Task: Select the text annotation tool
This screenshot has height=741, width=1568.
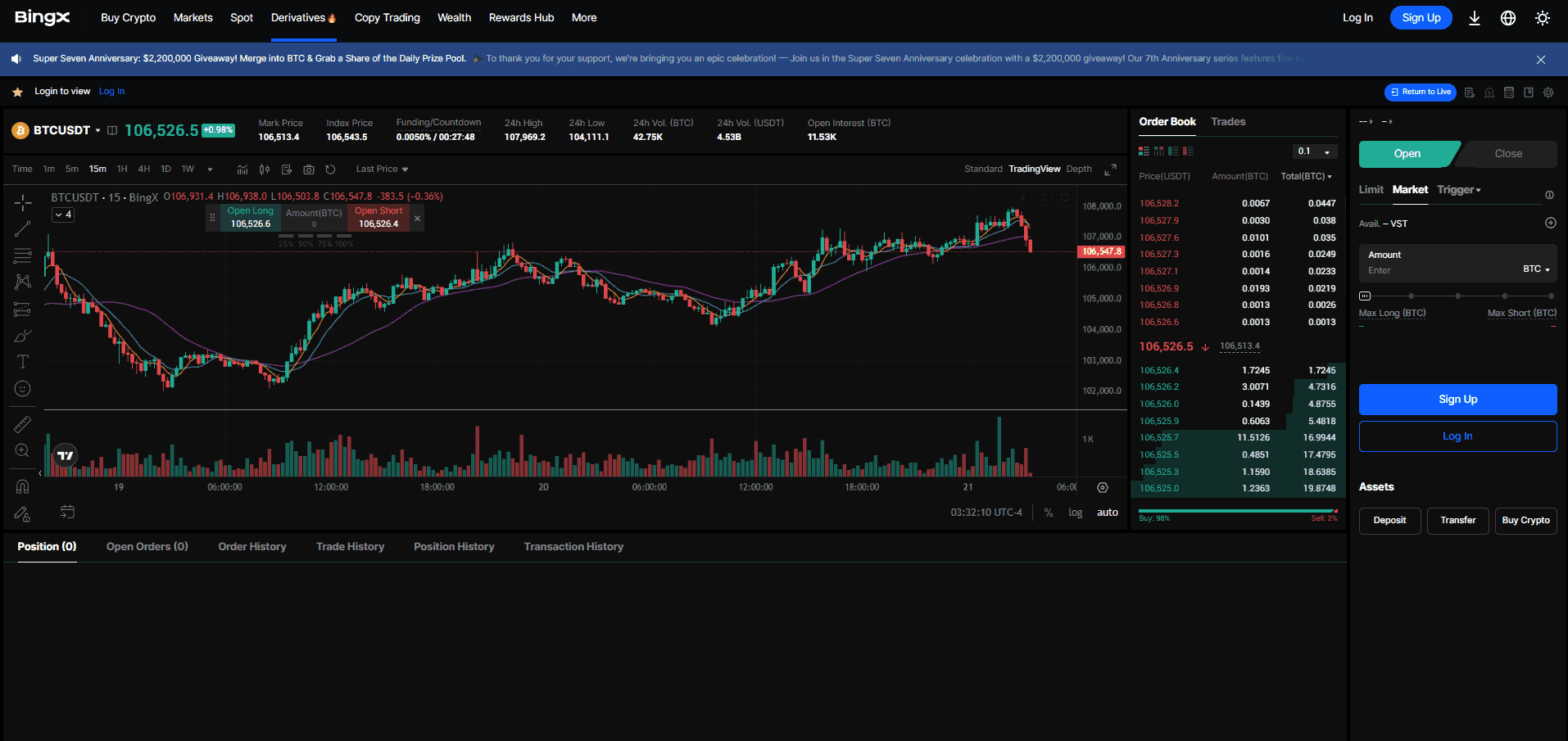Action: (22, 360)
